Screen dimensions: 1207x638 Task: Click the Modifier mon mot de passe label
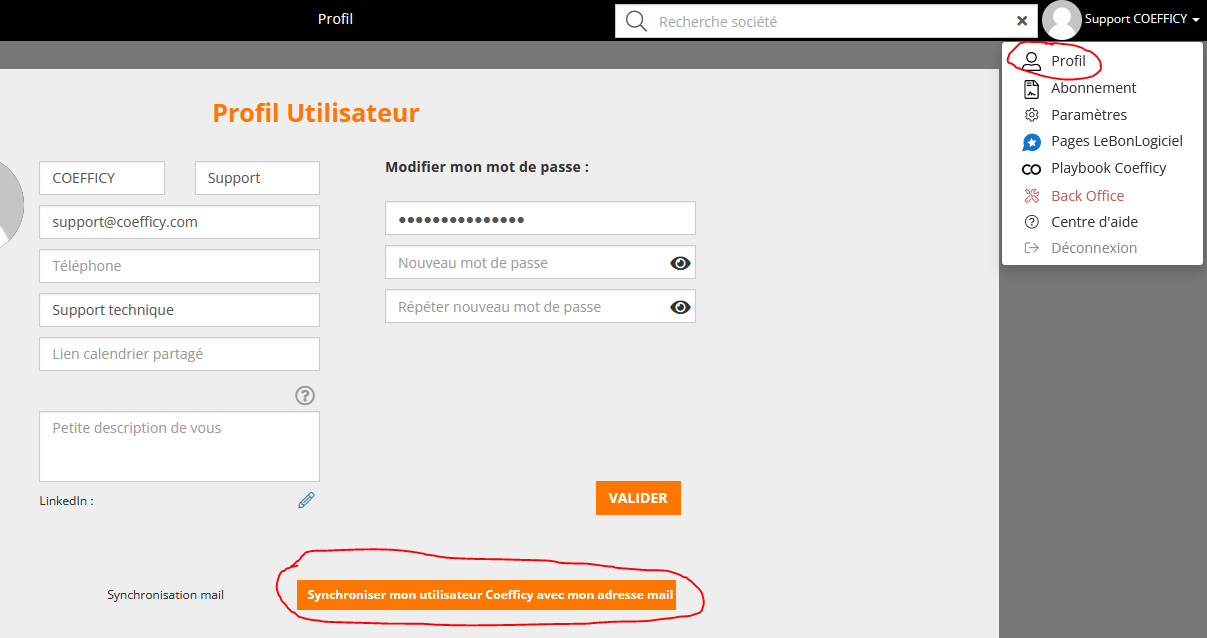point(487,167)
